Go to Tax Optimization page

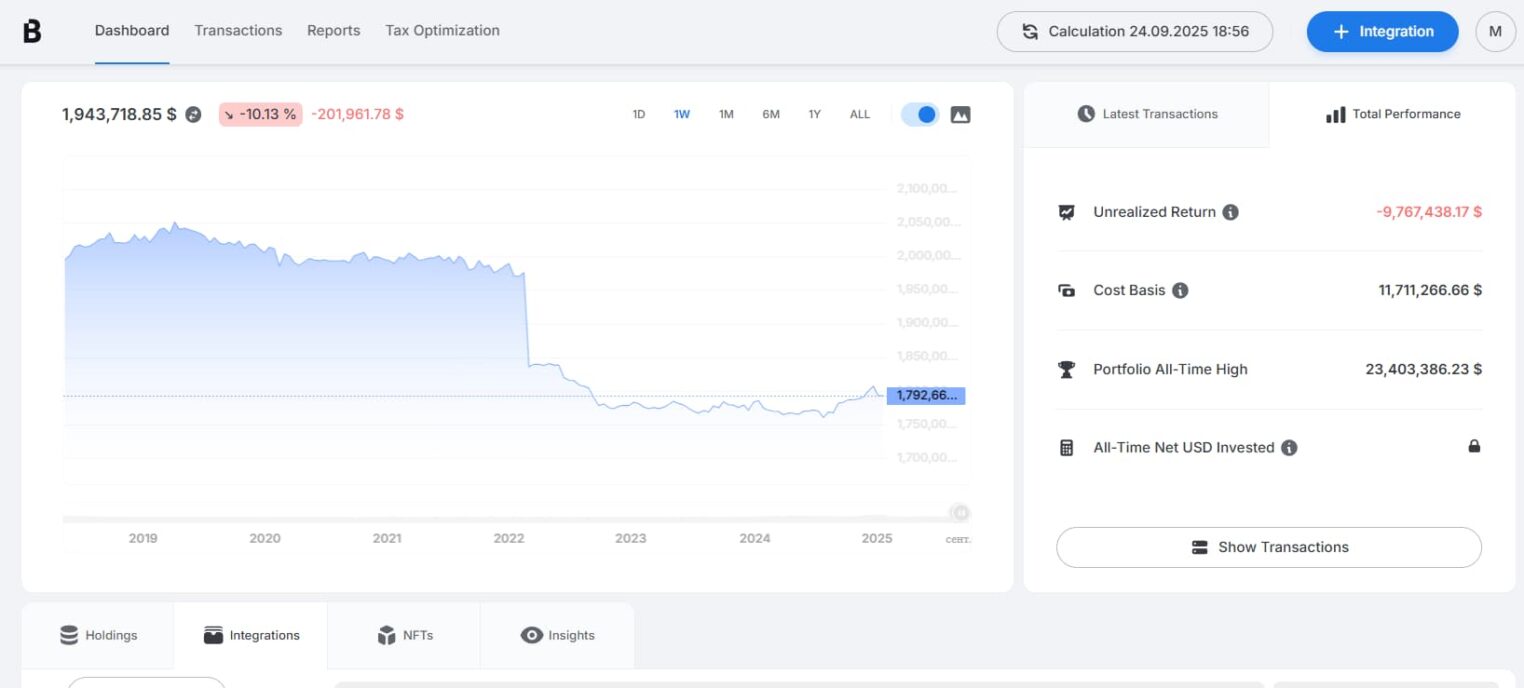pyautogui.click(x=442, y=31)
